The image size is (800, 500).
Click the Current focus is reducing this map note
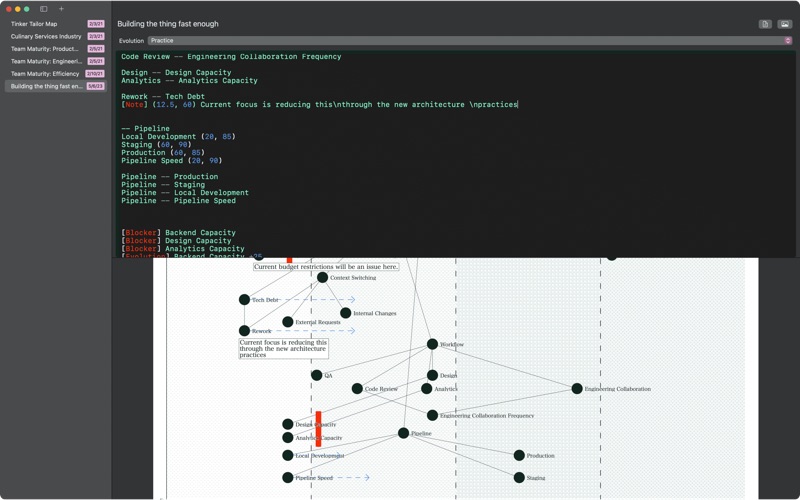click(x=283, y=348)
